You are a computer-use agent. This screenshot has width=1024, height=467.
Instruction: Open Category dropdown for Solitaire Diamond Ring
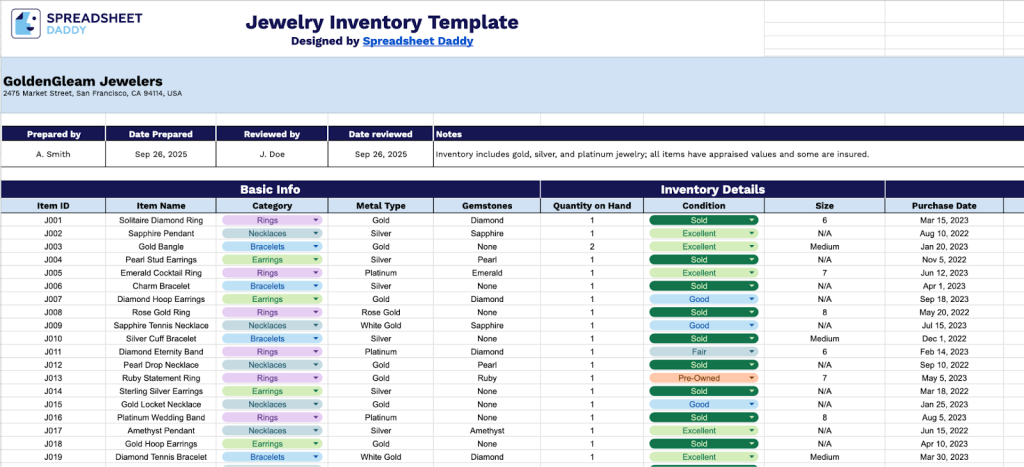pyautogui.click(x=317, y=220)
